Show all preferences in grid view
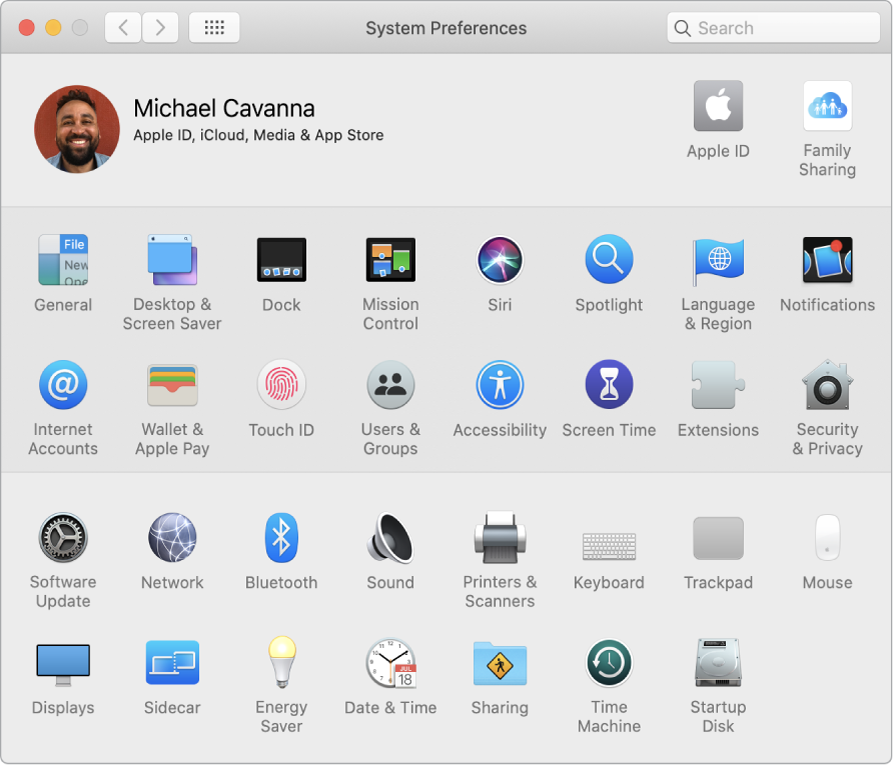 tap(213, 27)
